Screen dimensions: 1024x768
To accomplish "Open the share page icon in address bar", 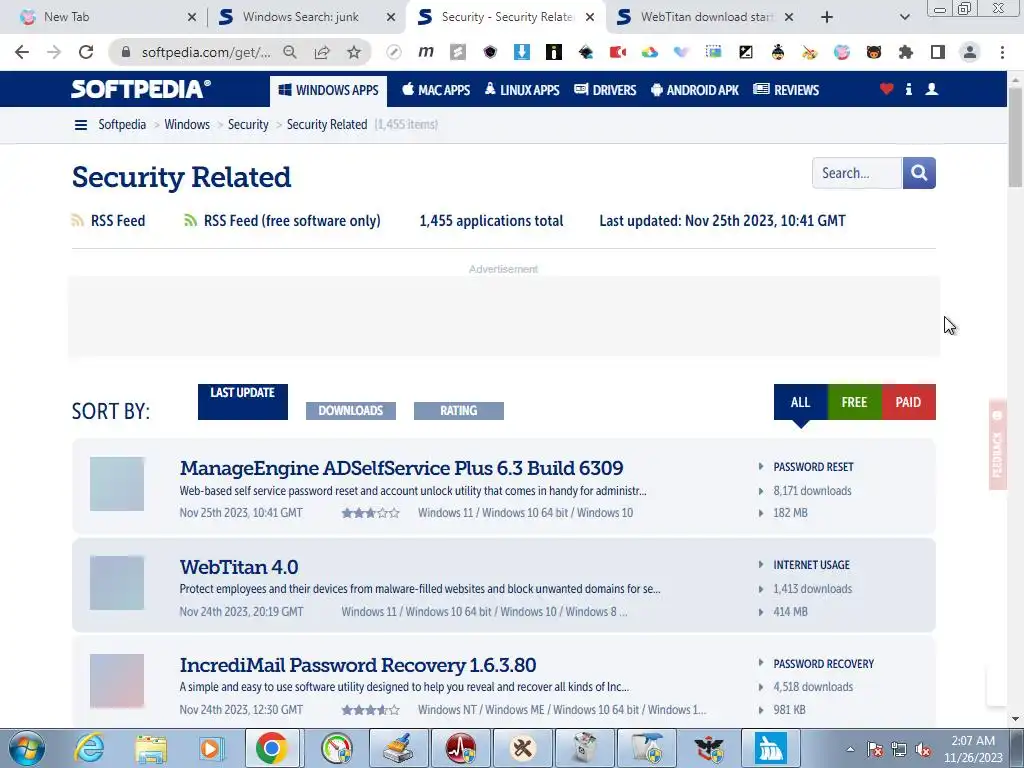I will pos(322,52).
